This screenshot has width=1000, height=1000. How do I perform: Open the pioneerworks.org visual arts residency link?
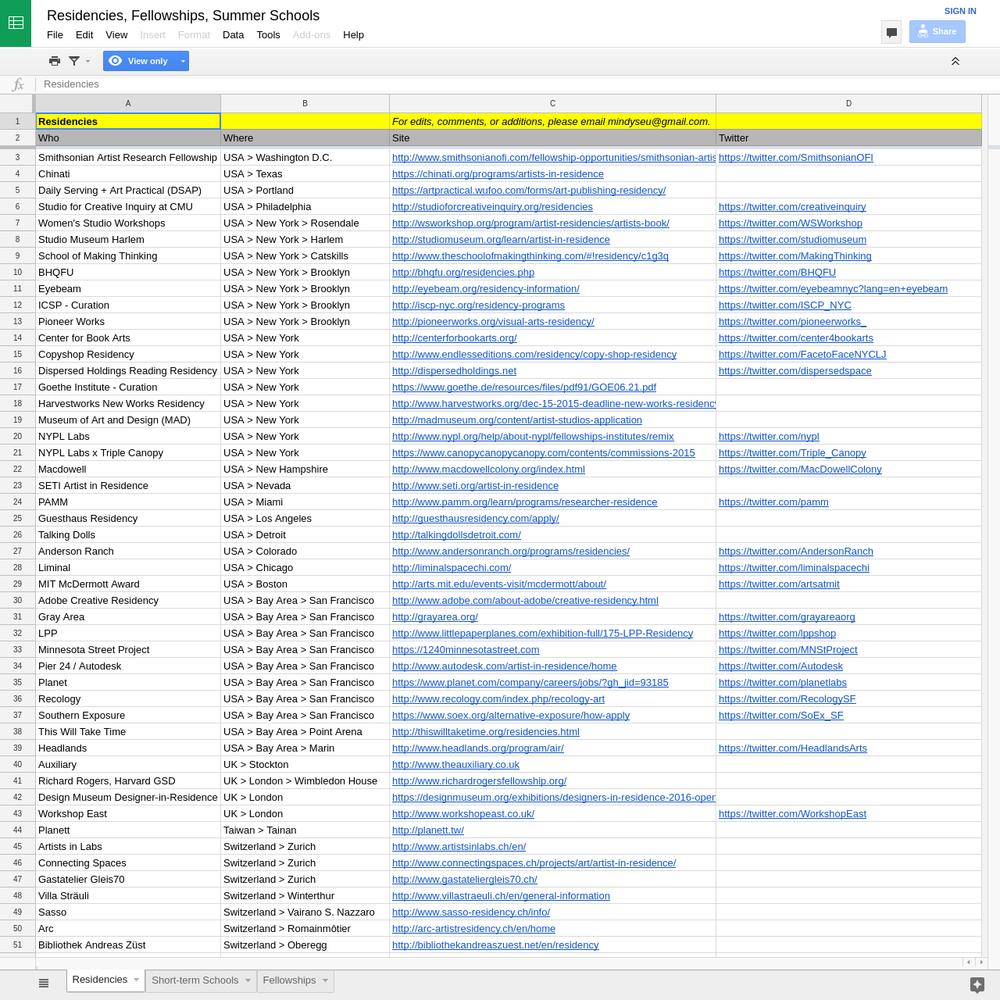[493, 322]
